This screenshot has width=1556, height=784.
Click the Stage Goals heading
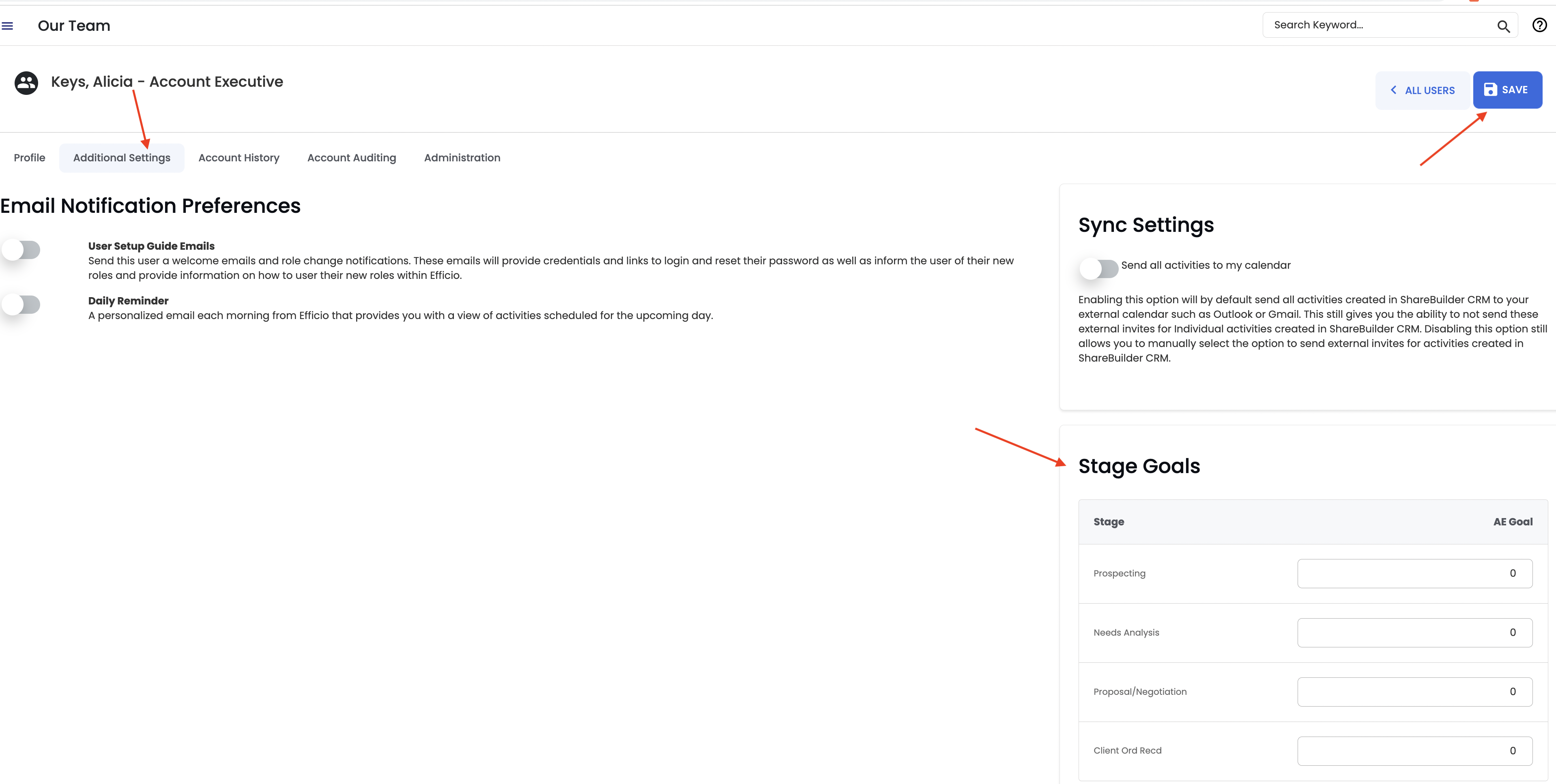click(x=1139, y=466)
